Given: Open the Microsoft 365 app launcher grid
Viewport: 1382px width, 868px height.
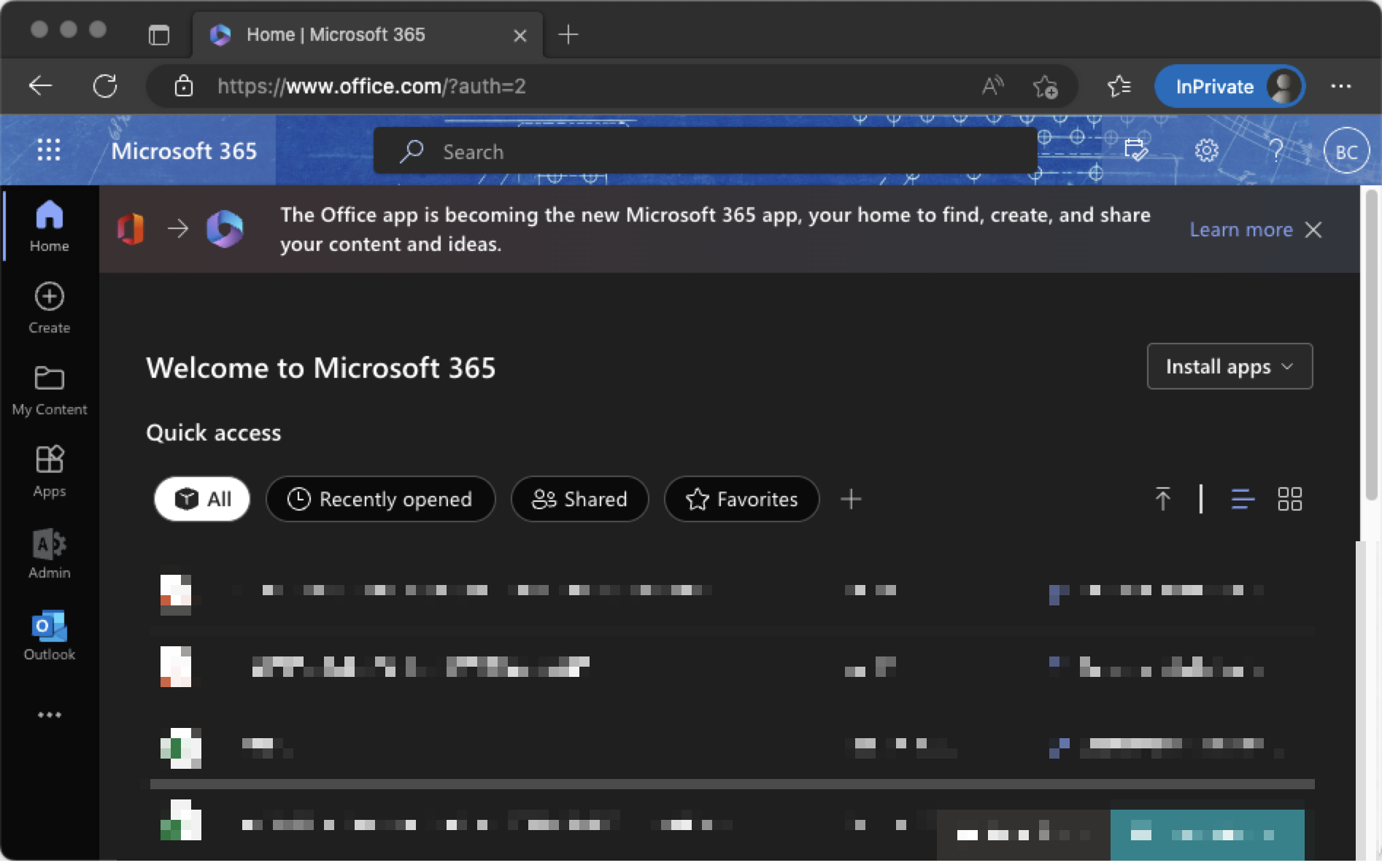Looking at the screenshot, I should (x=49, y=150).
